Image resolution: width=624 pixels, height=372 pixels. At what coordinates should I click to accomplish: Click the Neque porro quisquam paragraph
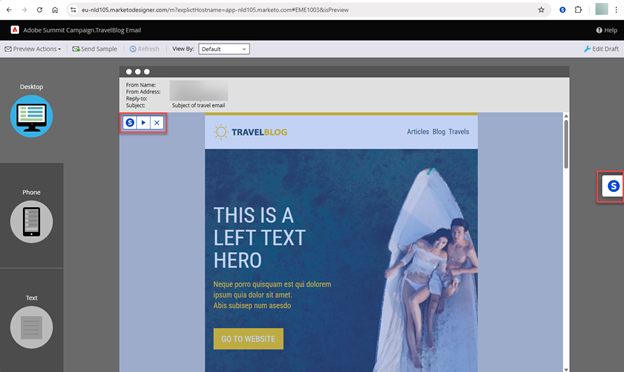(272, 295)
